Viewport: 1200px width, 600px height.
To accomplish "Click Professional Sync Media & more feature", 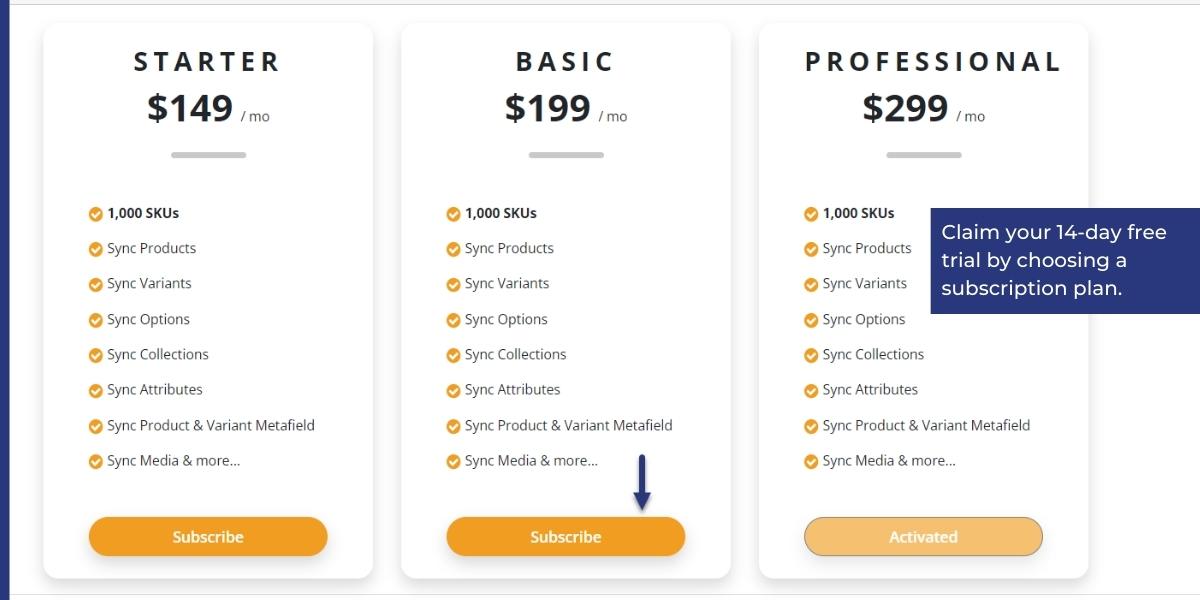I will click(x=889, y=461).
